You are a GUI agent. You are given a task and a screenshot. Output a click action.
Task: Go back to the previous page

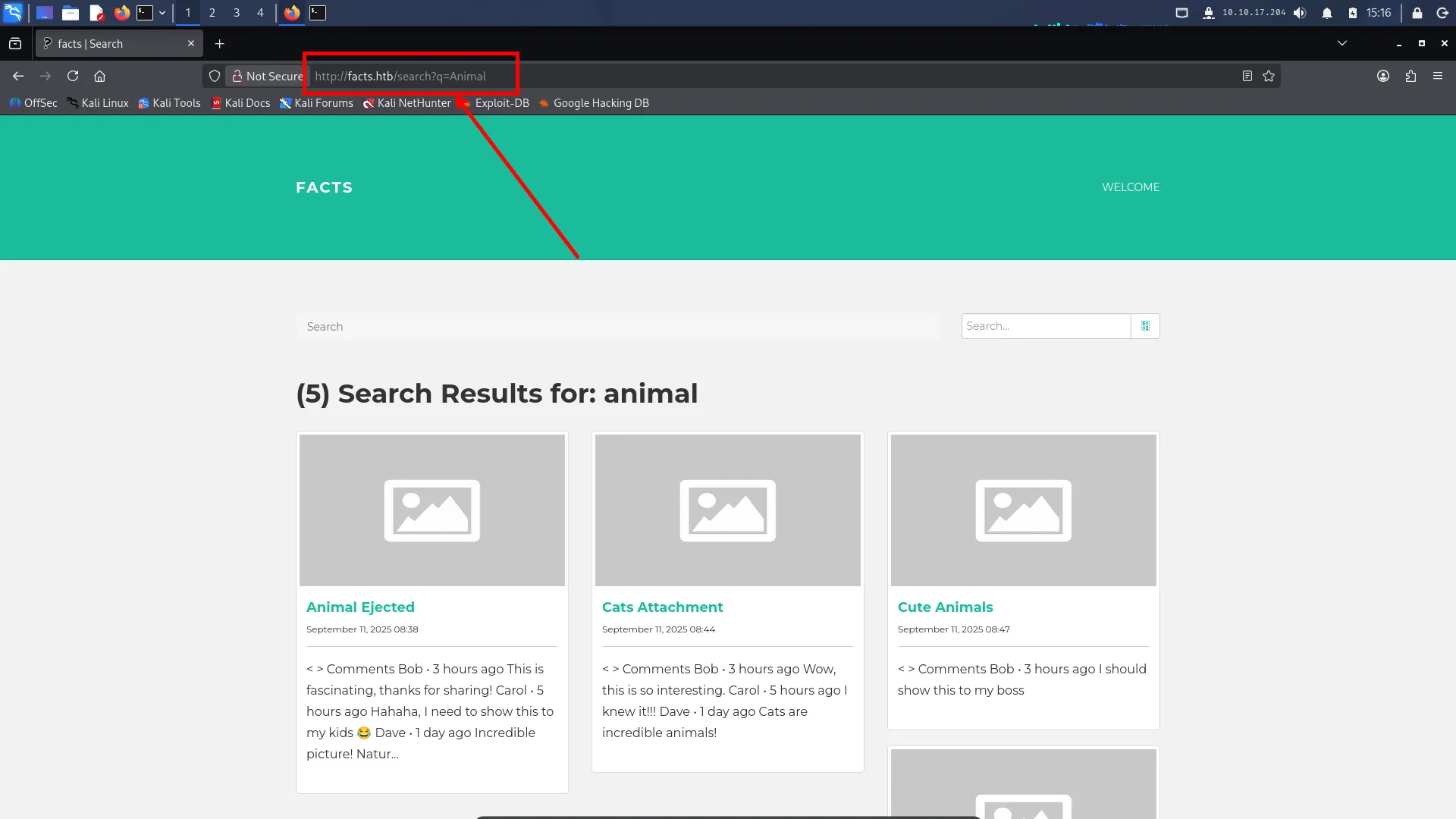(18, 76)
